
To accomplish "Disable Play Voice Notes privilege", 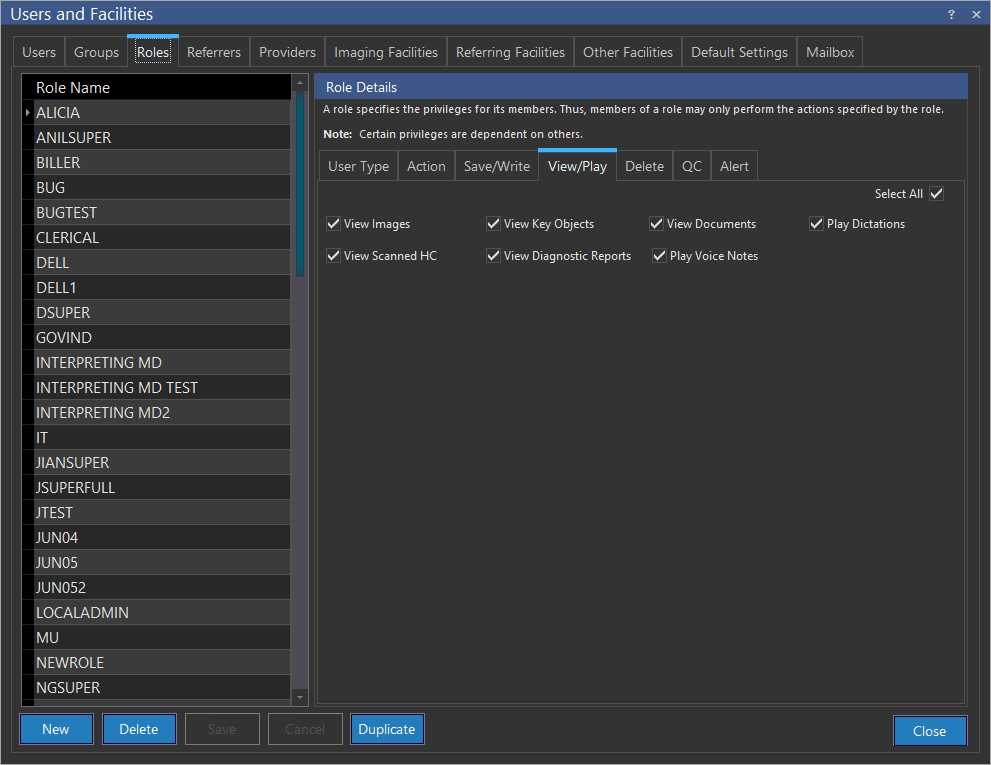I will 659,256.
